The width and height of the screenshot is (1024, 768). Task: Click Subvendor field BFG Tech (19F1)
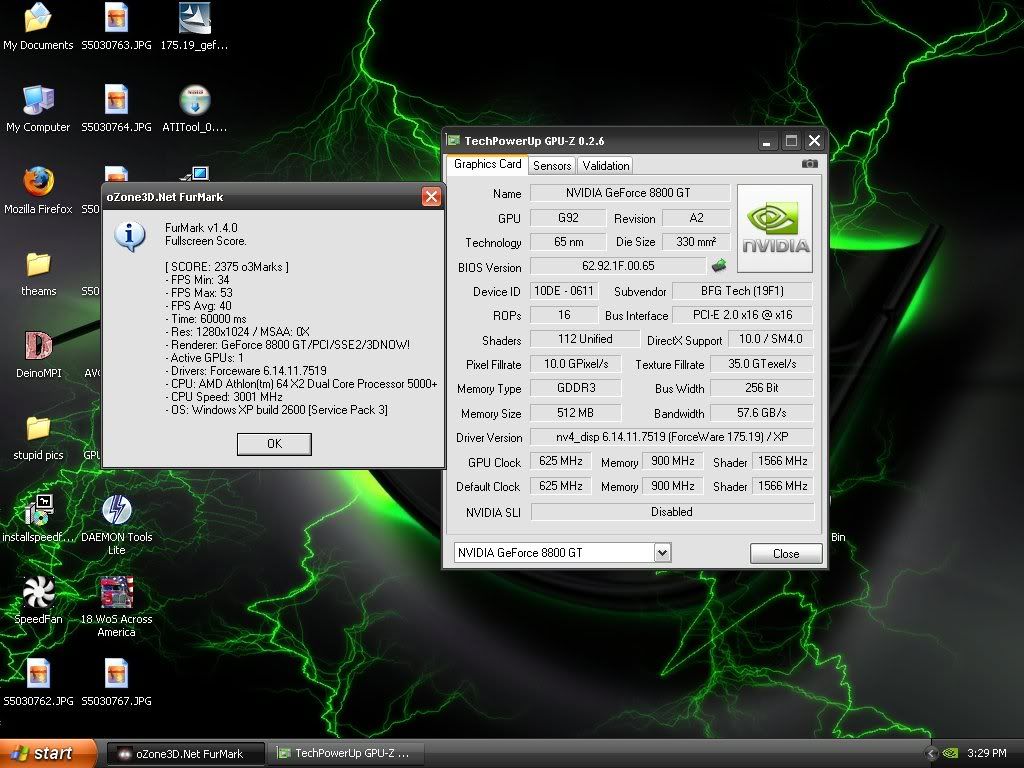(743, 291)
